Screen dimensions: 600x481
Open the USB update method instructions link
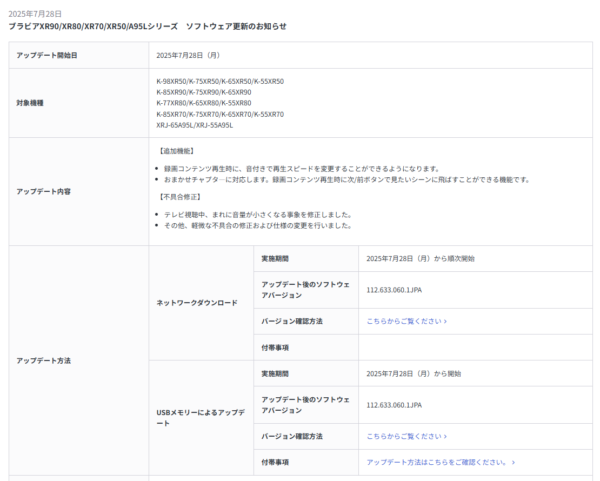[x=440, y=462]
